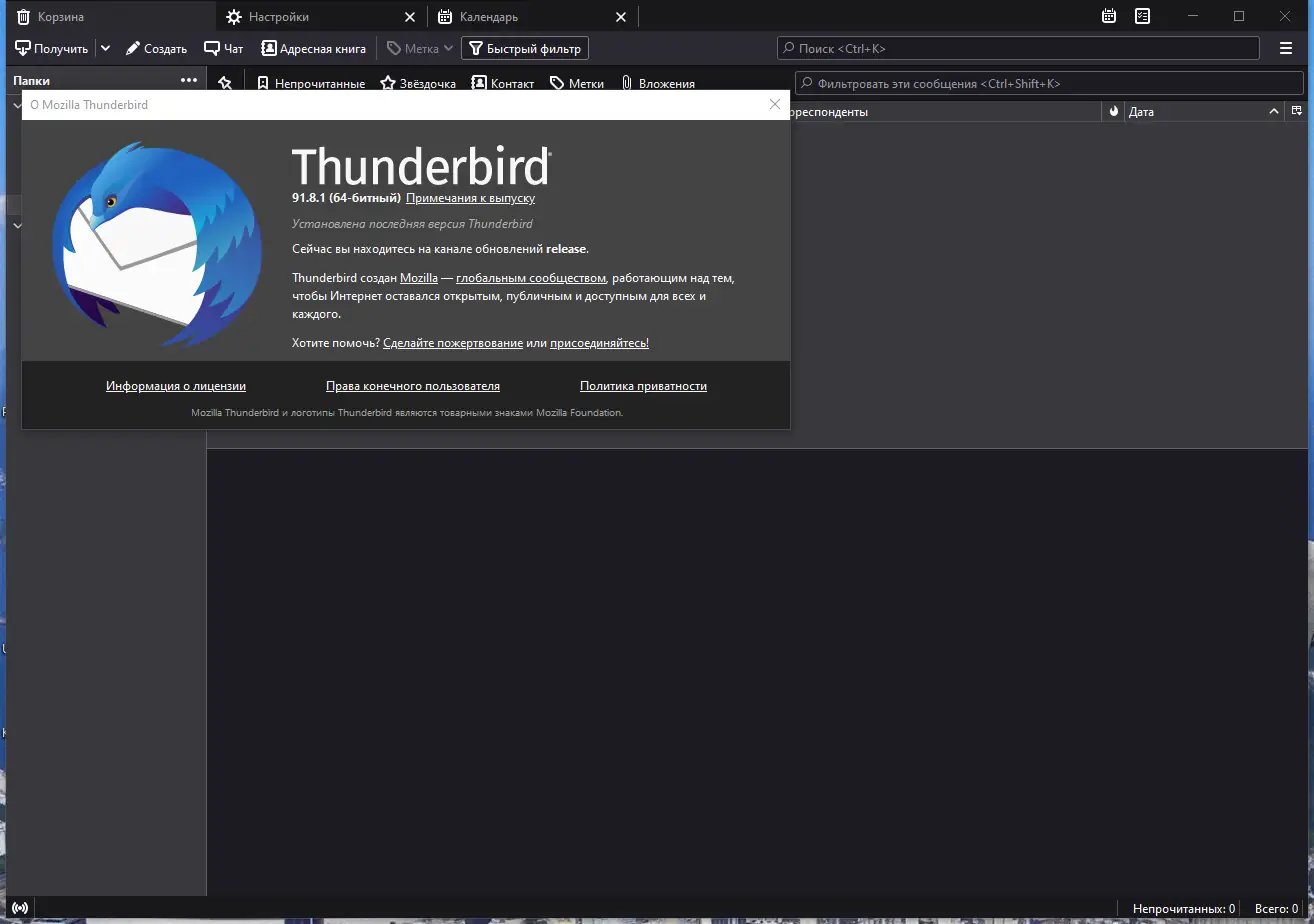Sort by the Корреспонденты column
The width and height of the screenshot is (1314, 924).
(945, 112)
